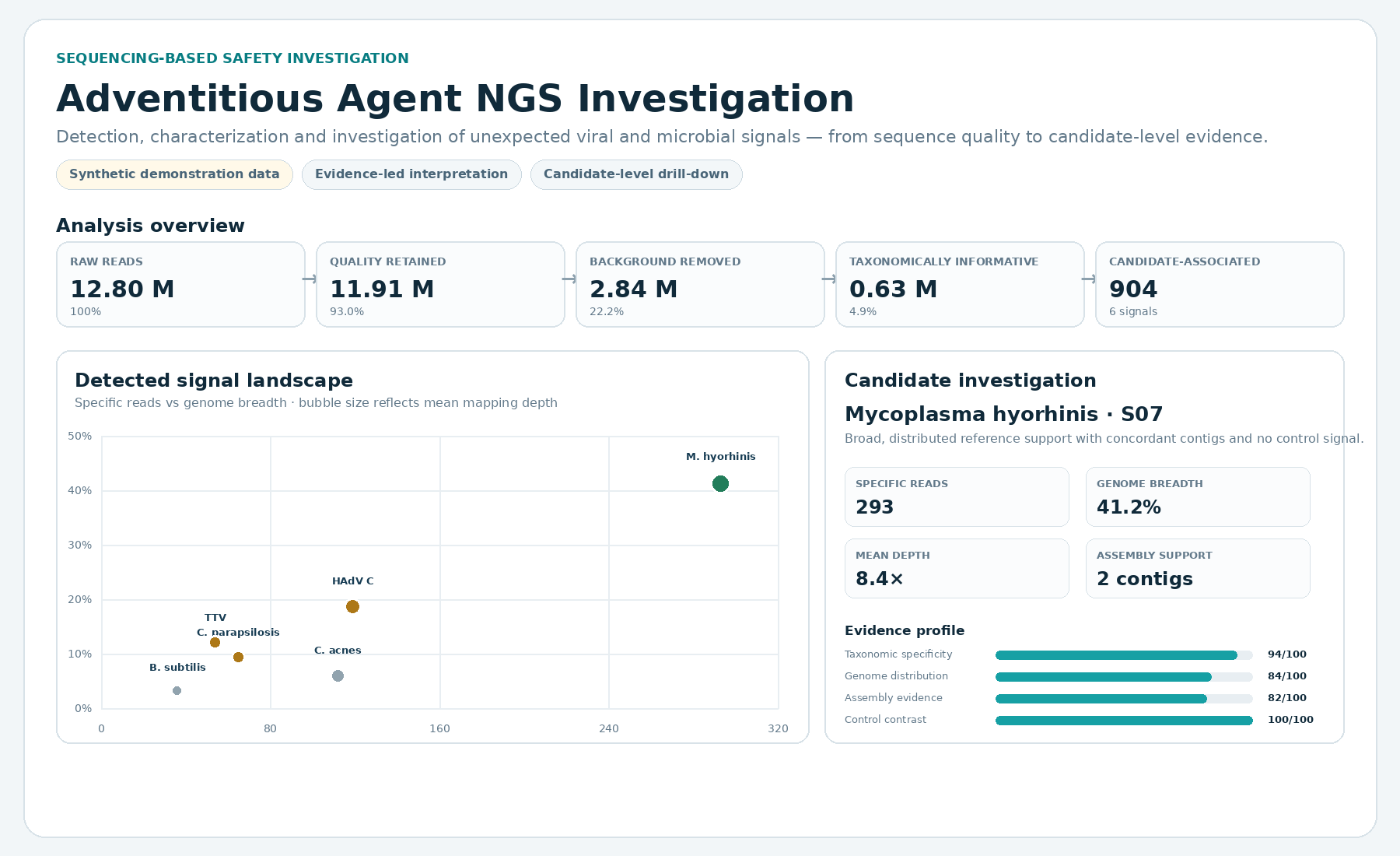This screenshot has height=856, width=1400.
Task: Click the Genome distribution progress bar
Action: 1124,677
